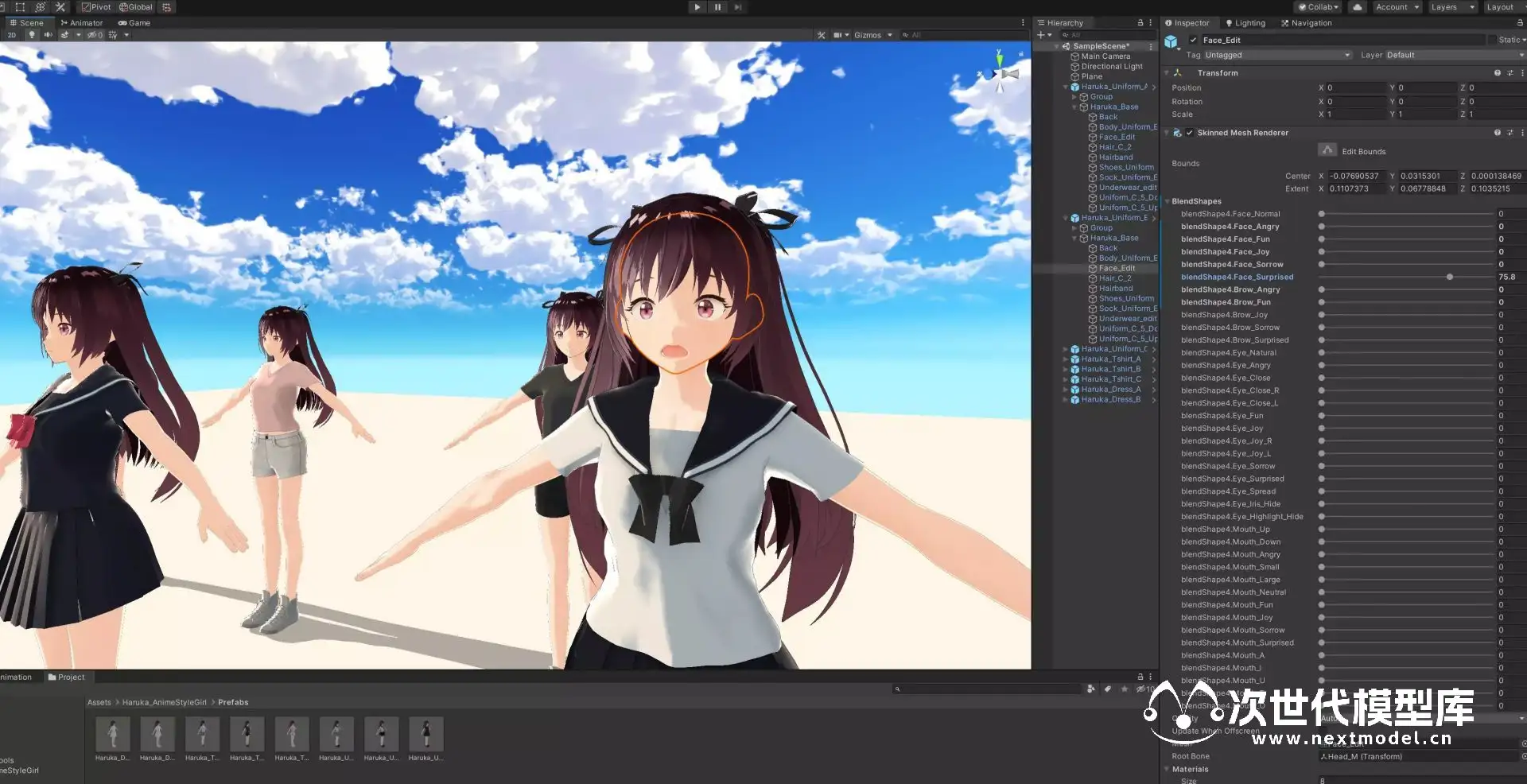Click the Face_Surprised blendshape slider handle

[1450, 277]
